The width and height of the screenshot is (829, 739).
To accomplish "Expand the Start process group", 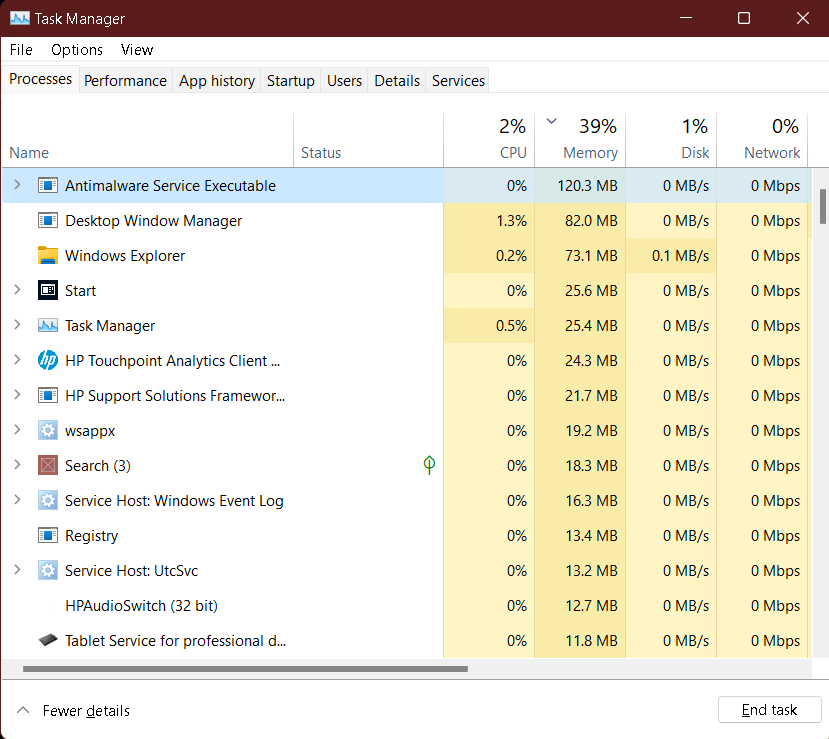I will (x=17, y=289).
